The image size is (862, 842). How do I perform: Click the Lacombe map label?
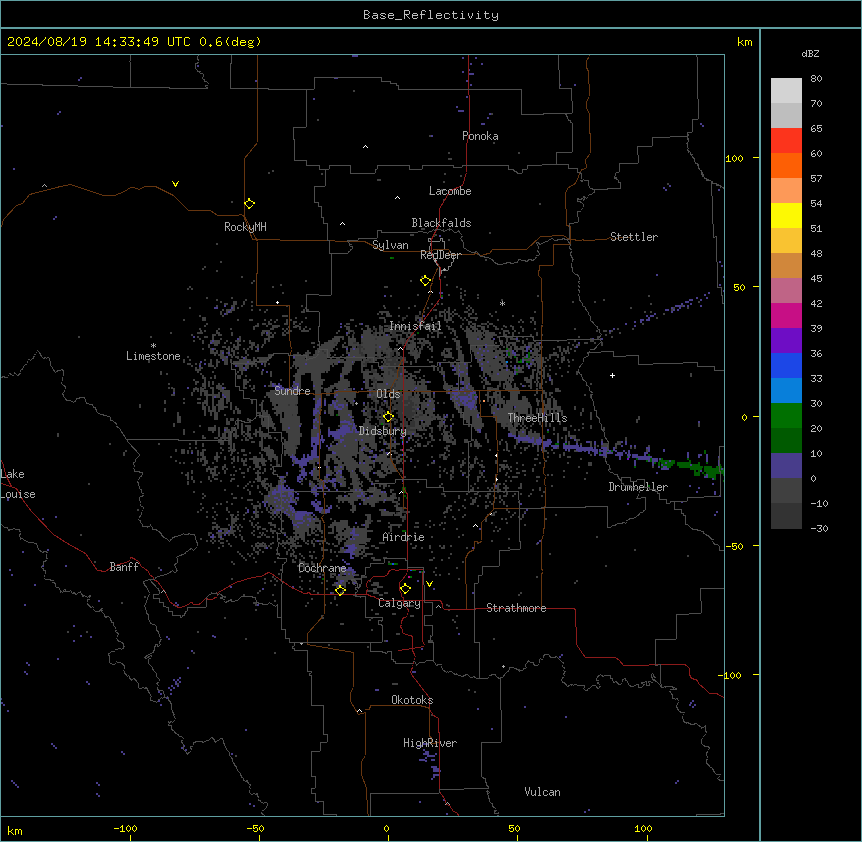450,191
